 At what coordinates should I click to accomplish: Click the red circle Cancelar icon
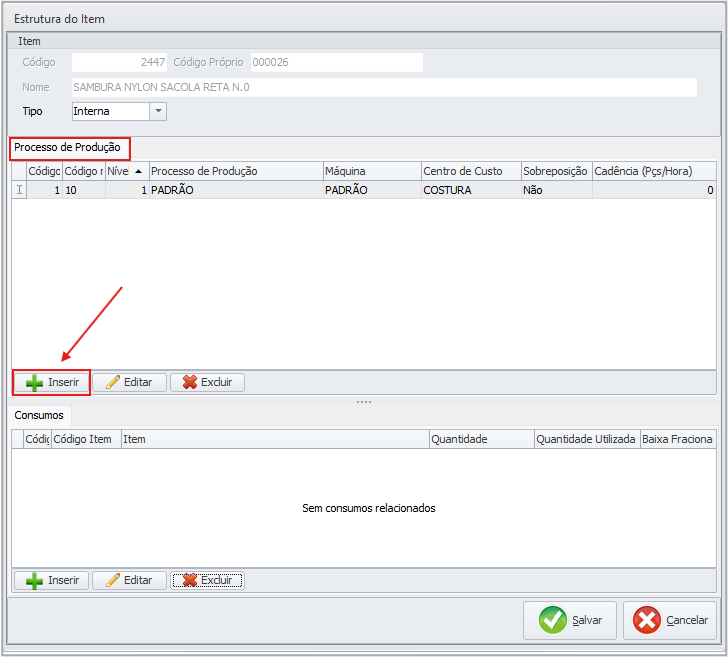pyautogui.click(x=647, y=620)
